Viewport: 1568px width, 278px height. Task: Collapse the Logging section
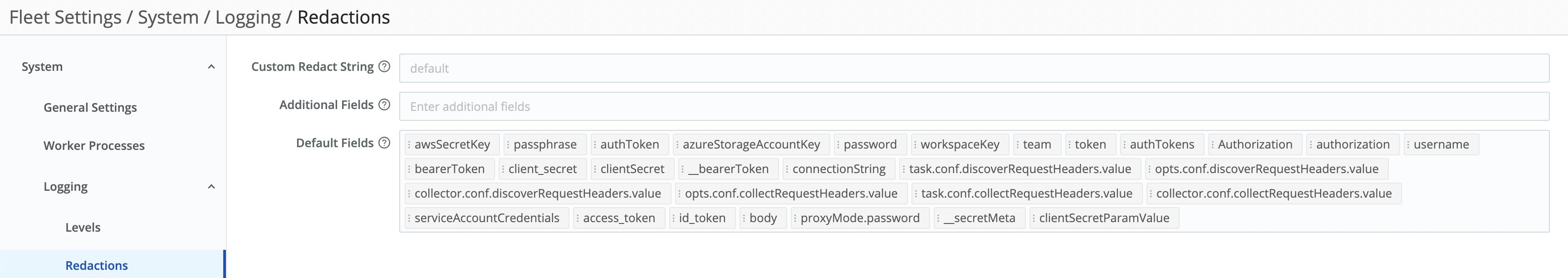(x=212, y=187)
